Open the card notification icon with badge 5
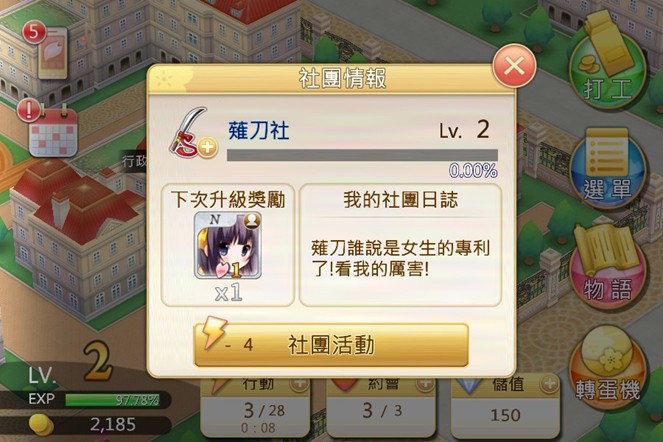 (47, 51)
